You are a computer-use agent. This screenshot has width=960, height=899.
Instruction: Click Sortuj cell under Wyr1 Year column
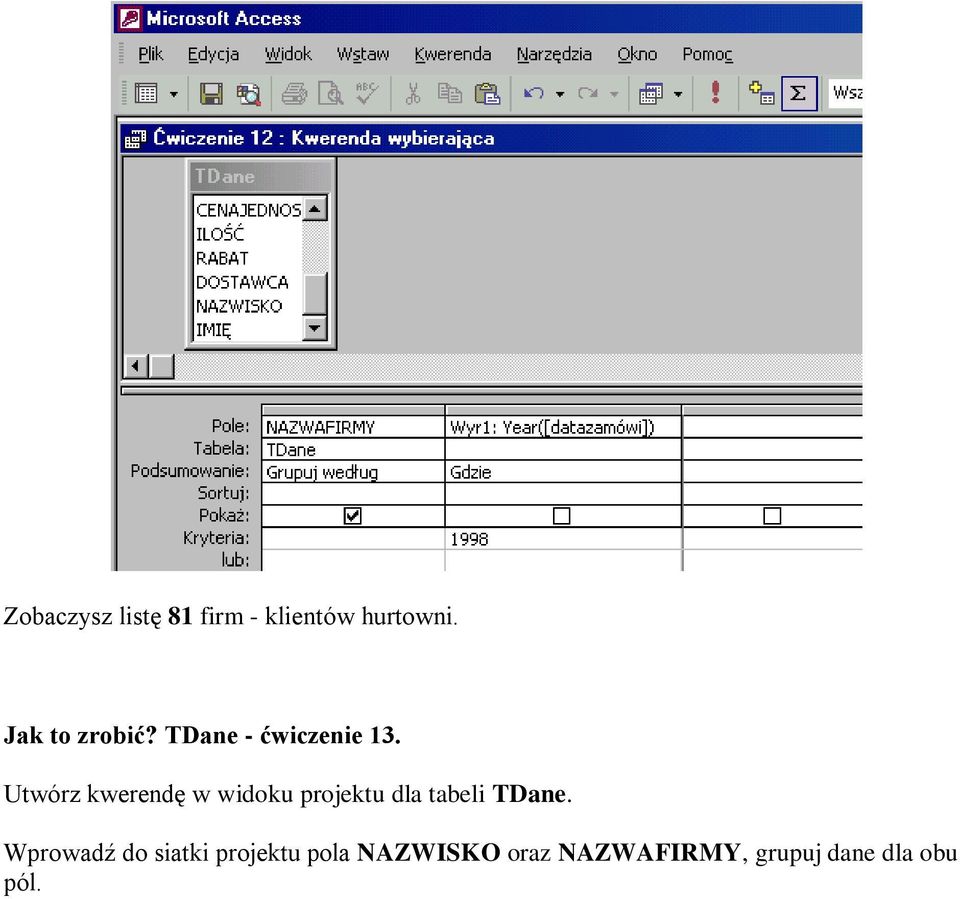click(x=563, y=494)
